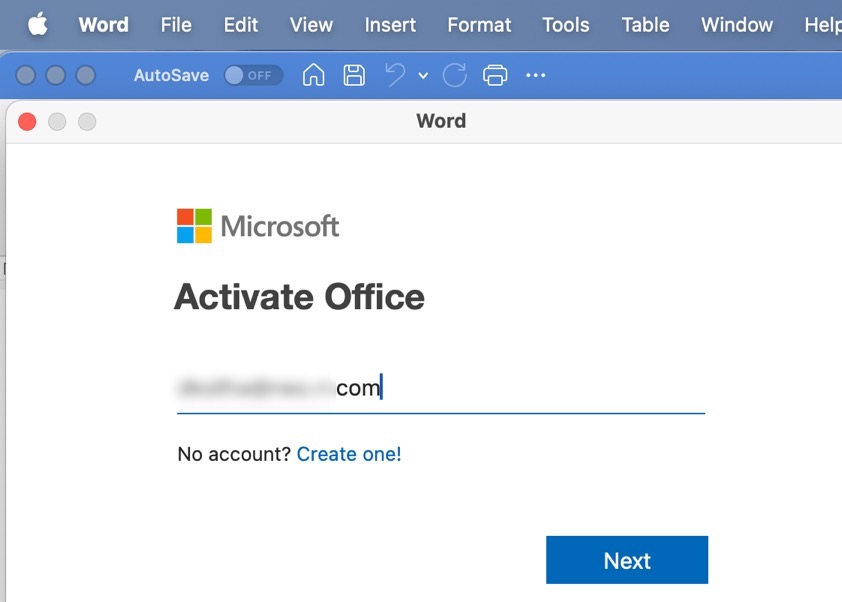Click the email address input field
Viewport: 842px width, 602px height.
(x=441, y=388)
